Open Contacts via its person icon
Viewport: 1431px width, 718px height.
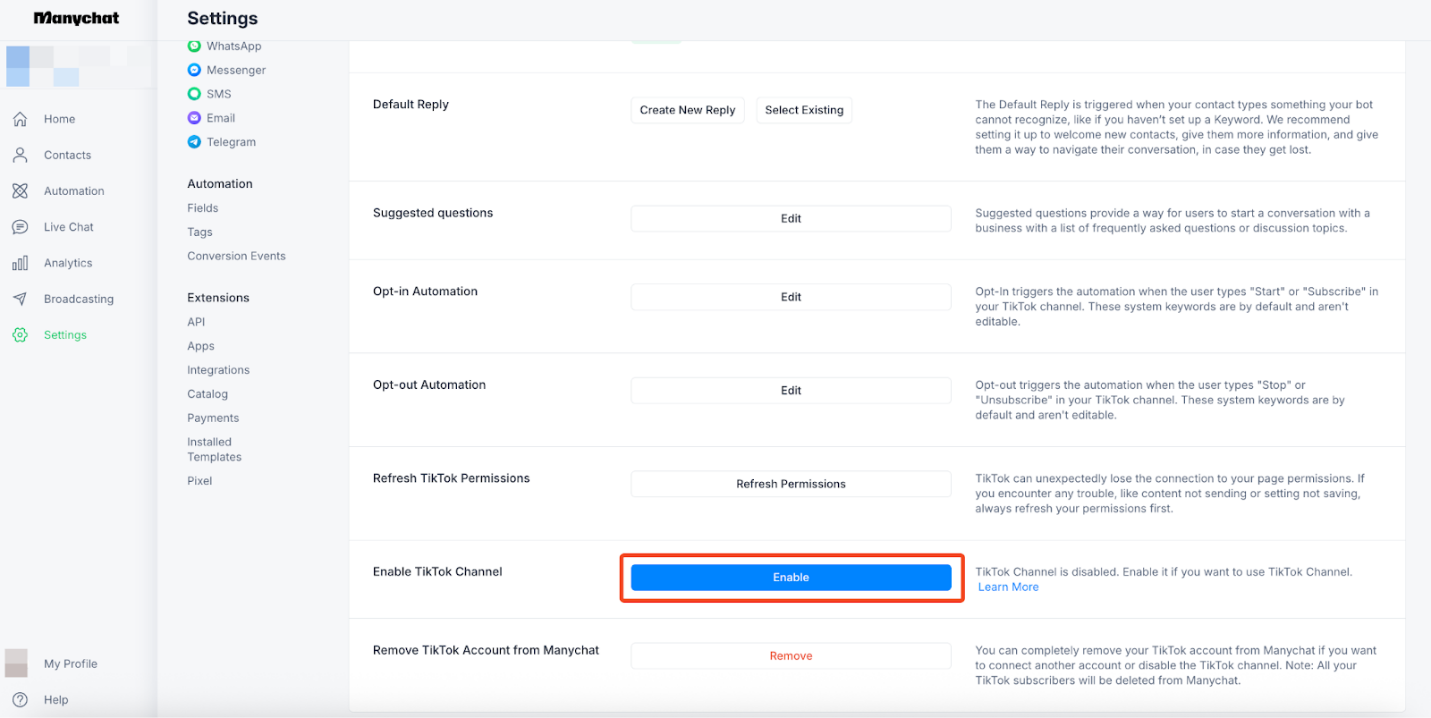(x=20, y=155)
